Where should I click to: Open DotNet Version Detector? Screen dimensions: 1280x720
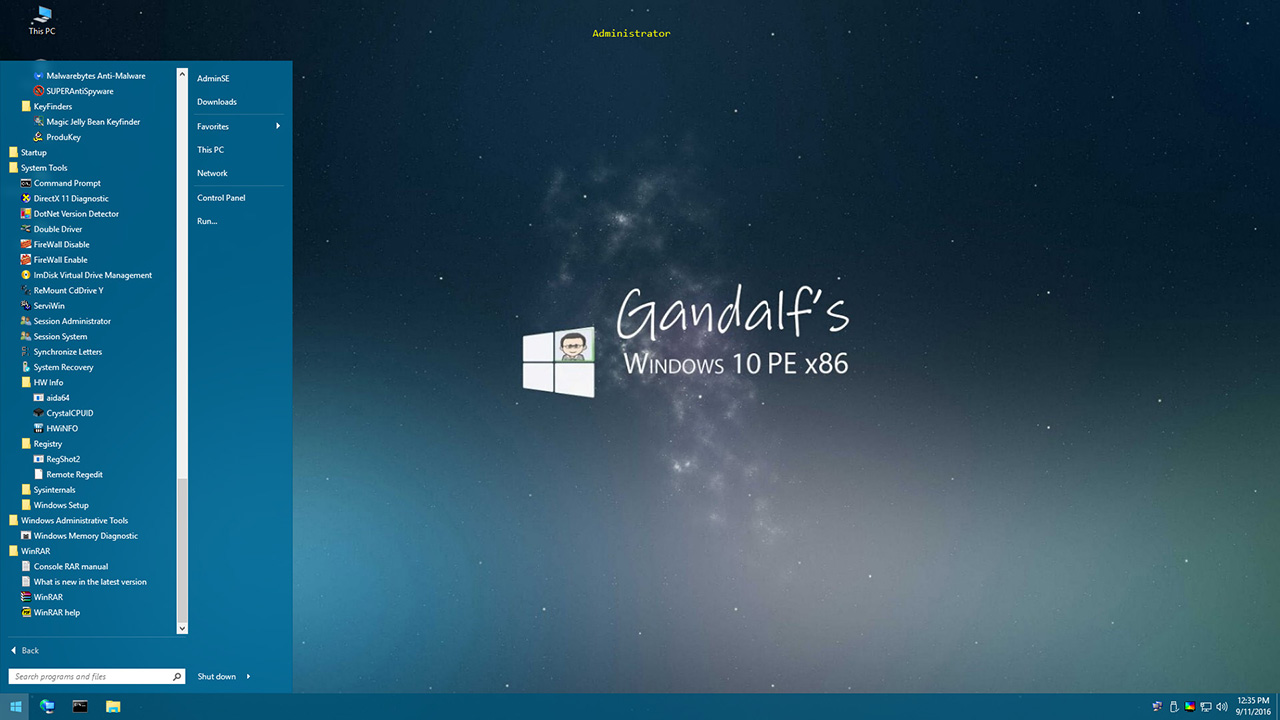tap(70, 214)
